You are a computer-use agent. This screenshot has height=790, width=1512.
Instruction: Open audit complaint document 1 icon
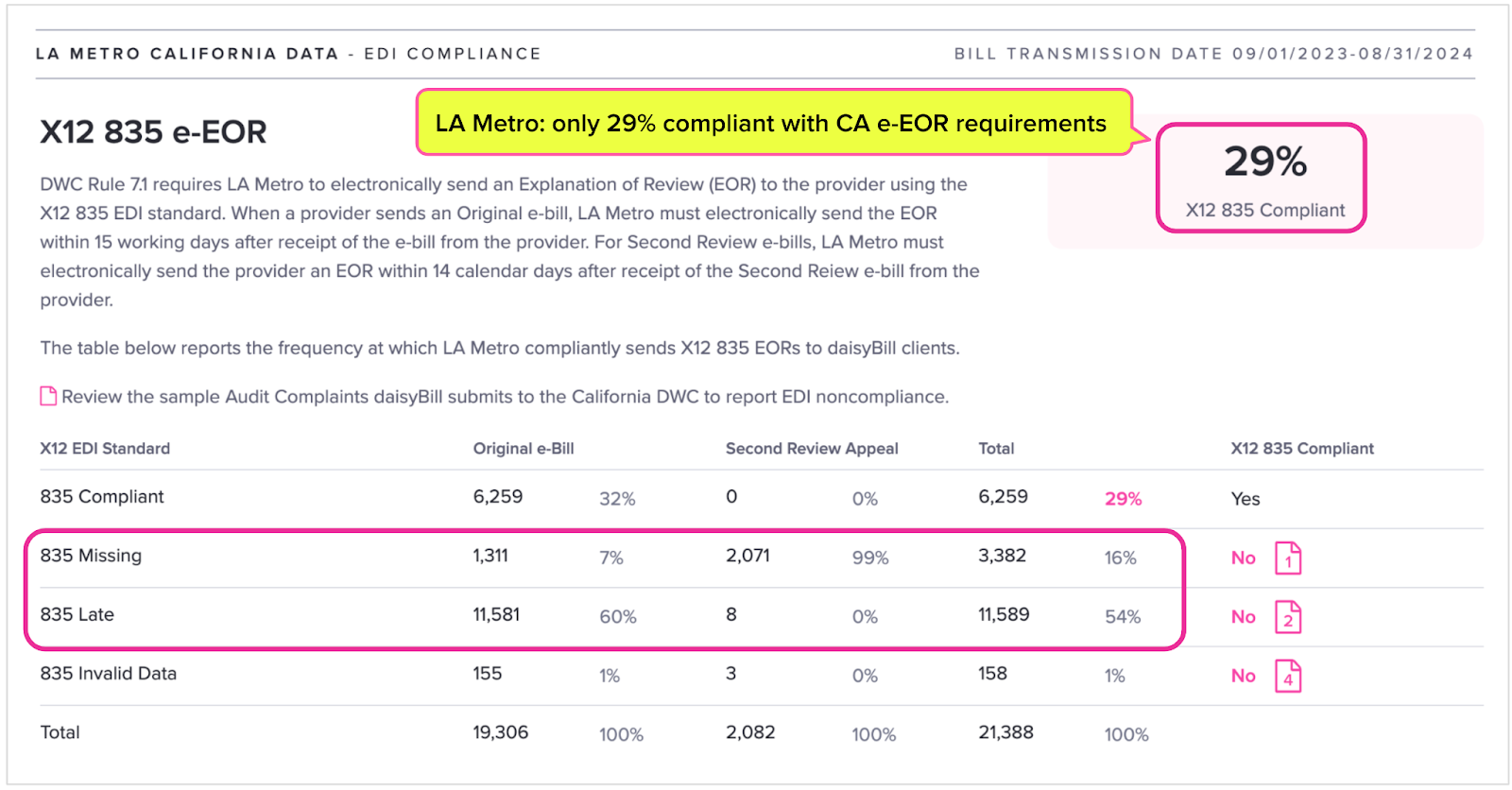tap(1288, 558)
